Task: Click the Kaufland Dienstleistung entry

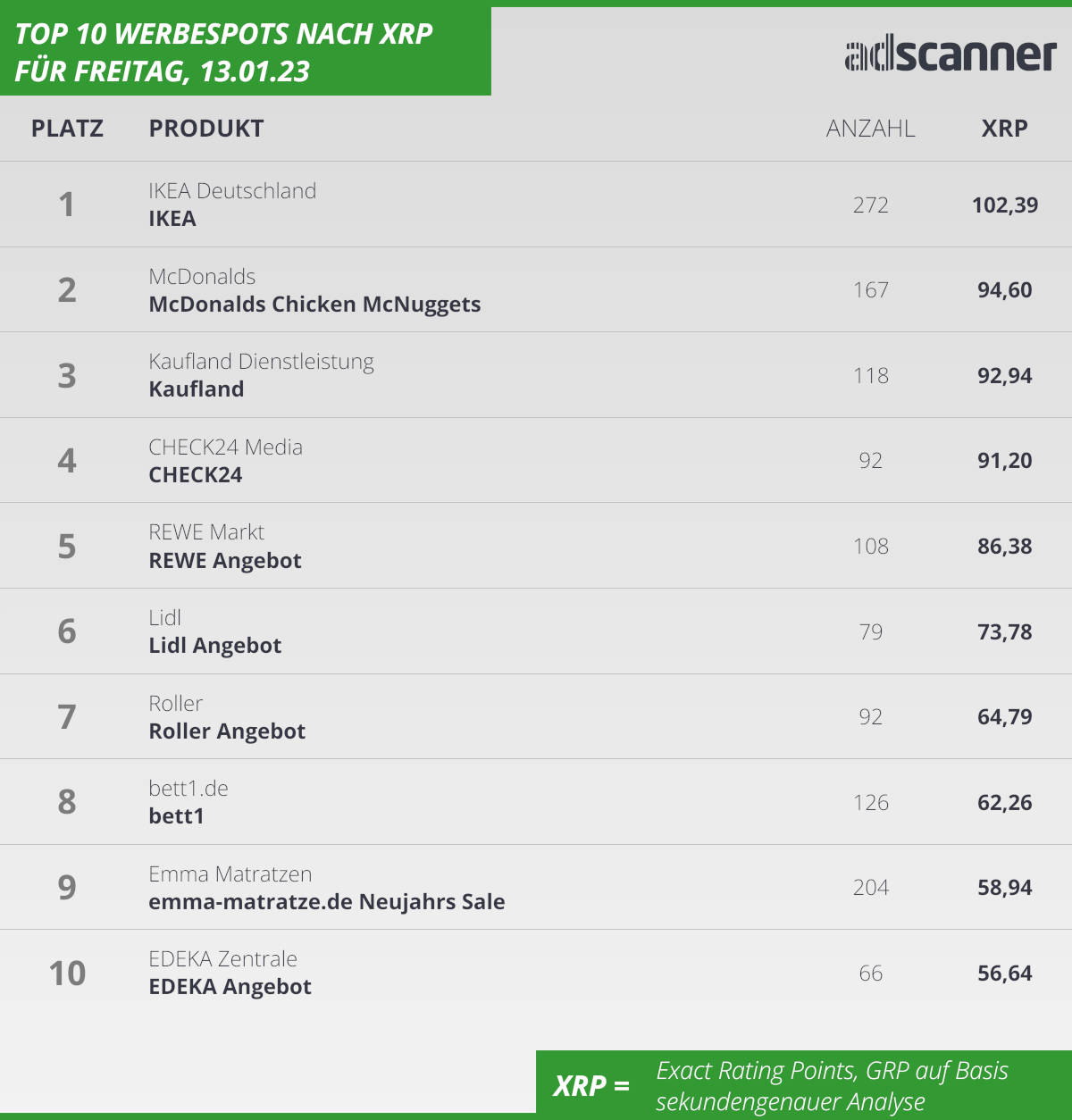Action: tap(261, 362)
